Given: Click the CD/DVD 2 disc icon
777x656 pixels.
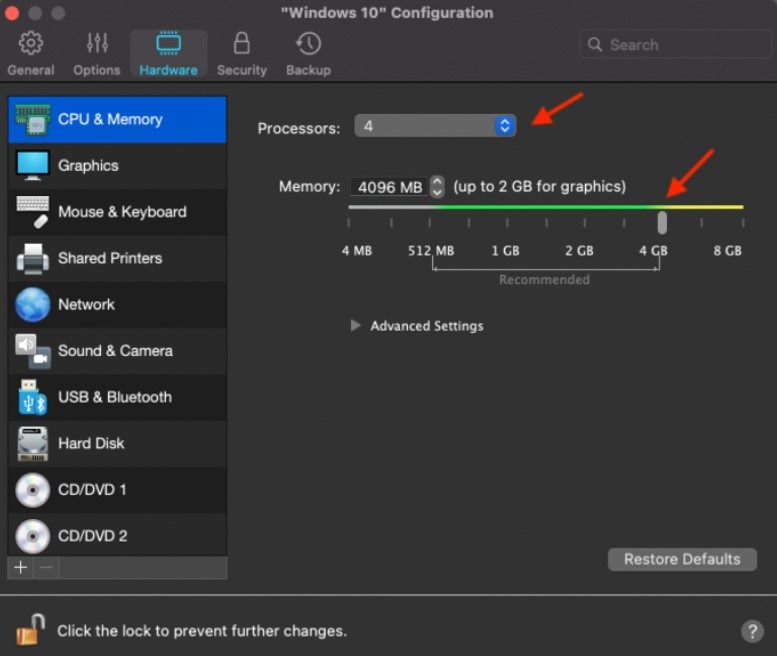Looking at the screenshot, I should coord(33,536).
